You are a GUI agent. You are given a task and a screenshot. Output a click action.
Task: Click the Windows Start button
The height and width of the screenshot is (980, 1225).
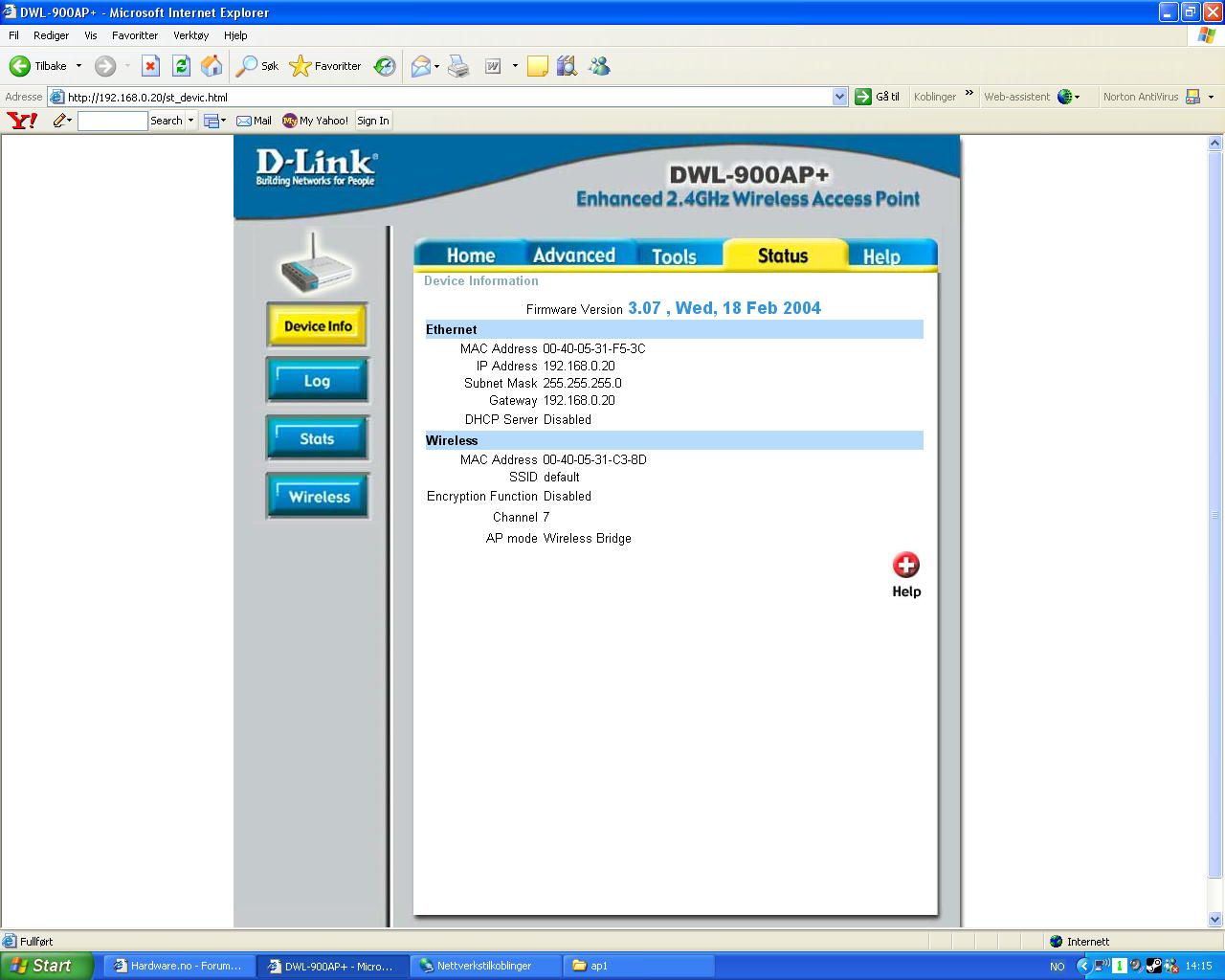coord(46,966)
